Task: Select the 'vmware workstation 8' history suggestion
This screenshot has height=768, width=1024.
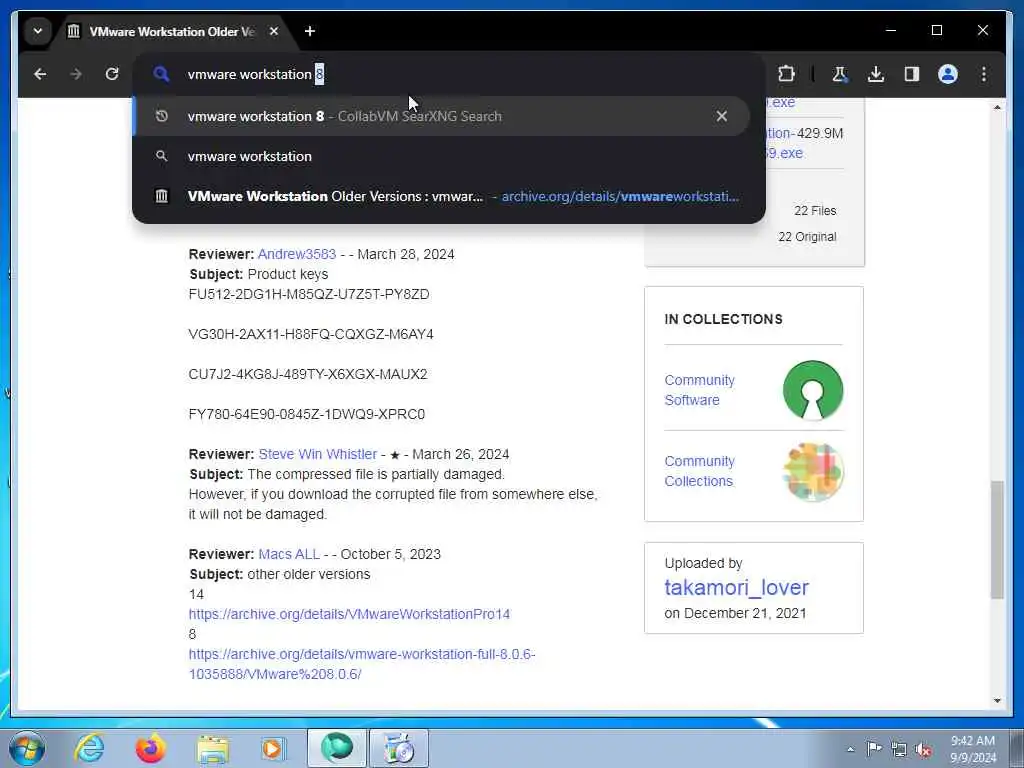Action: 441,116
